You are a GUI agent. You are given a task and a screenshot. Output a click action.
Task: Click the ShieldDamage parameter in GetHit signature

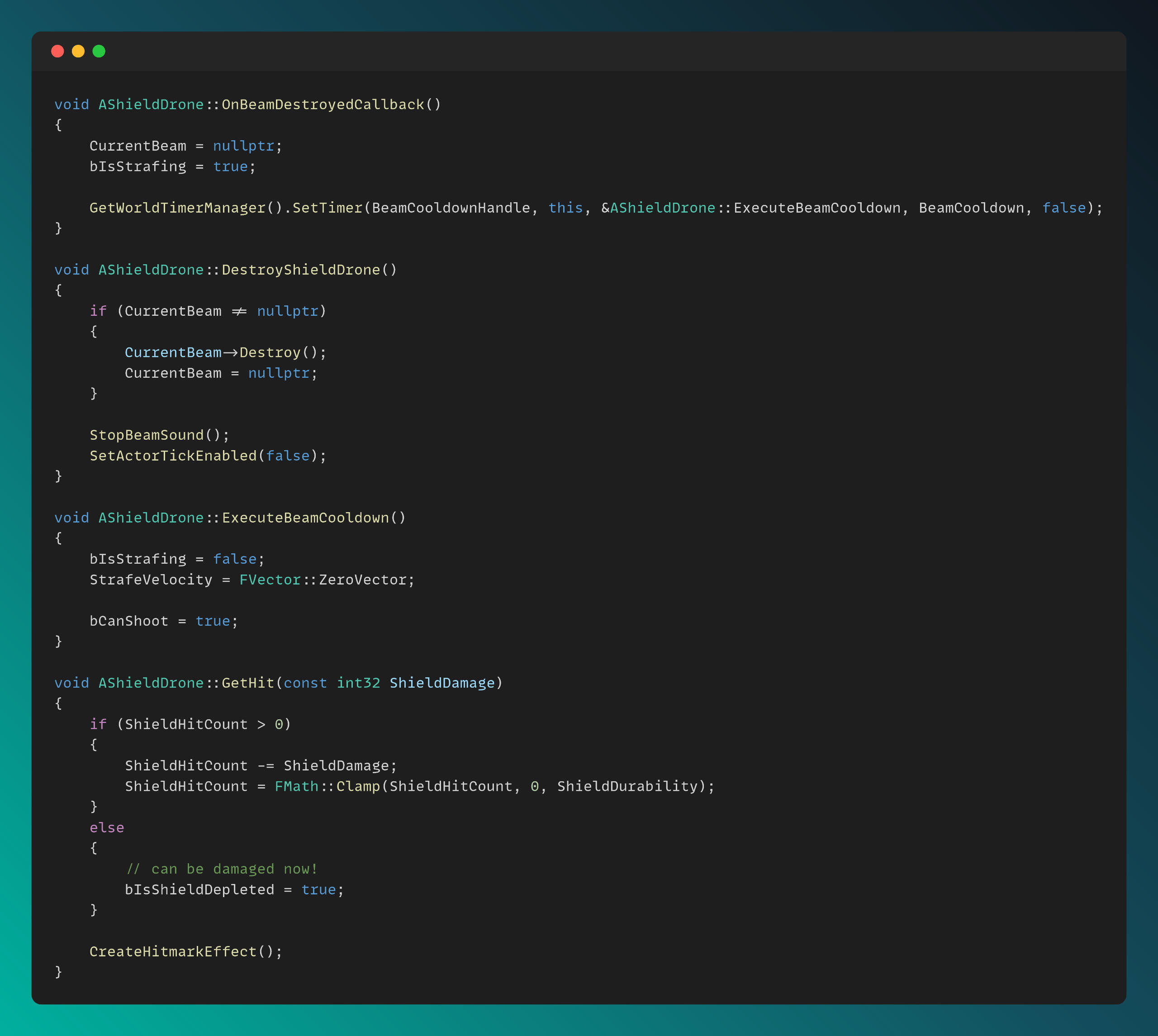pos(442,683)
